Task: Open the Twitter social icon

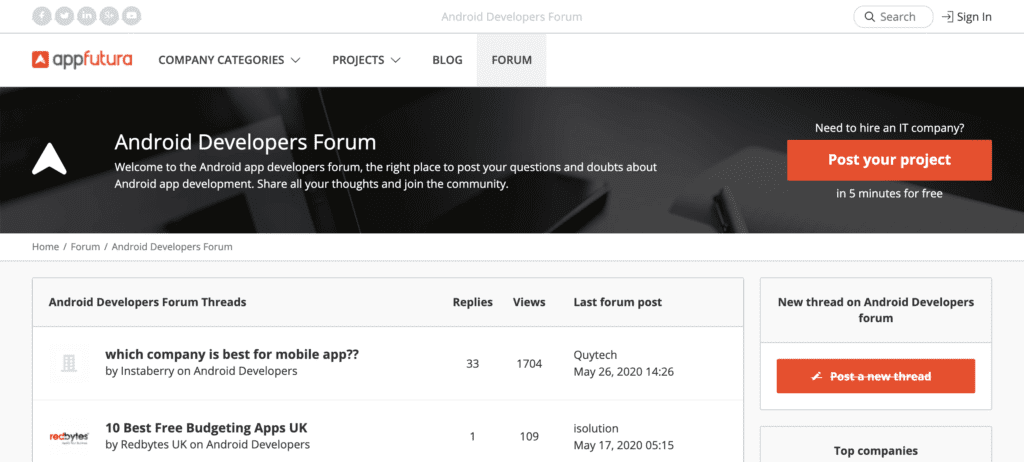Action: click(x=64, y=16)
